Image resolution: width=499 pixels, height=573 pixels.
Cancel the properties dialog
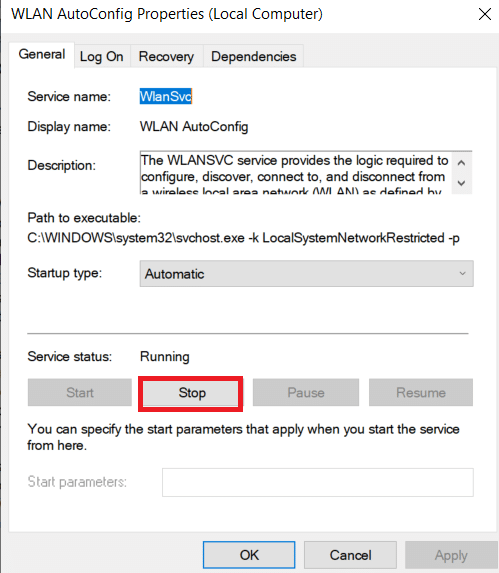click(350, 555)
